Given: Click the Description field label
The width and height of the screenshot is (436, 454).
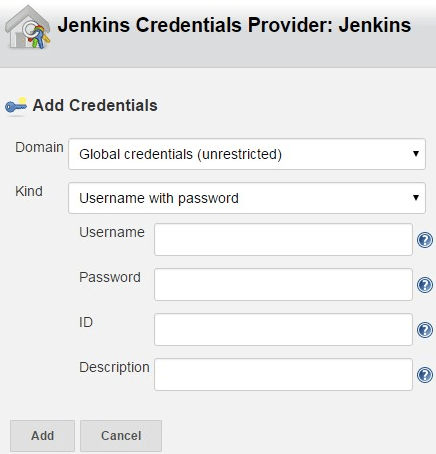Looking at the screenshot, I should click(114, 368).
